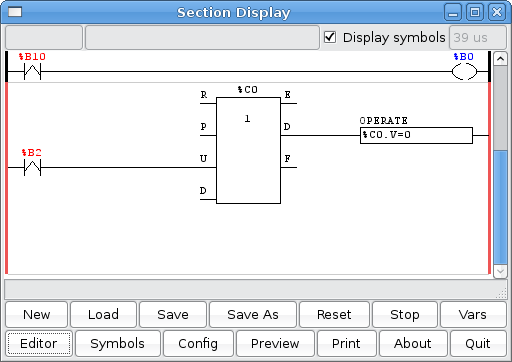Minimize the Section Display window

[x=453, y=12]
